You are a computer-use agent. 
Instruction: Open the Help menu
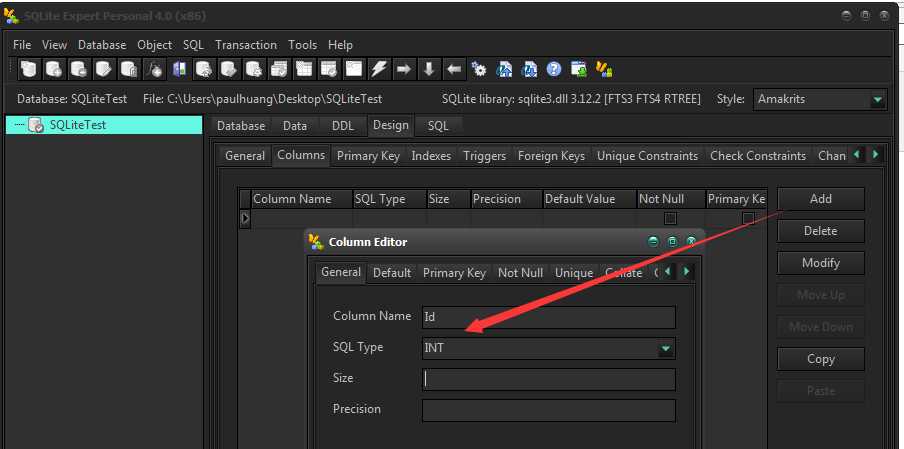click(x=340, y=45)
